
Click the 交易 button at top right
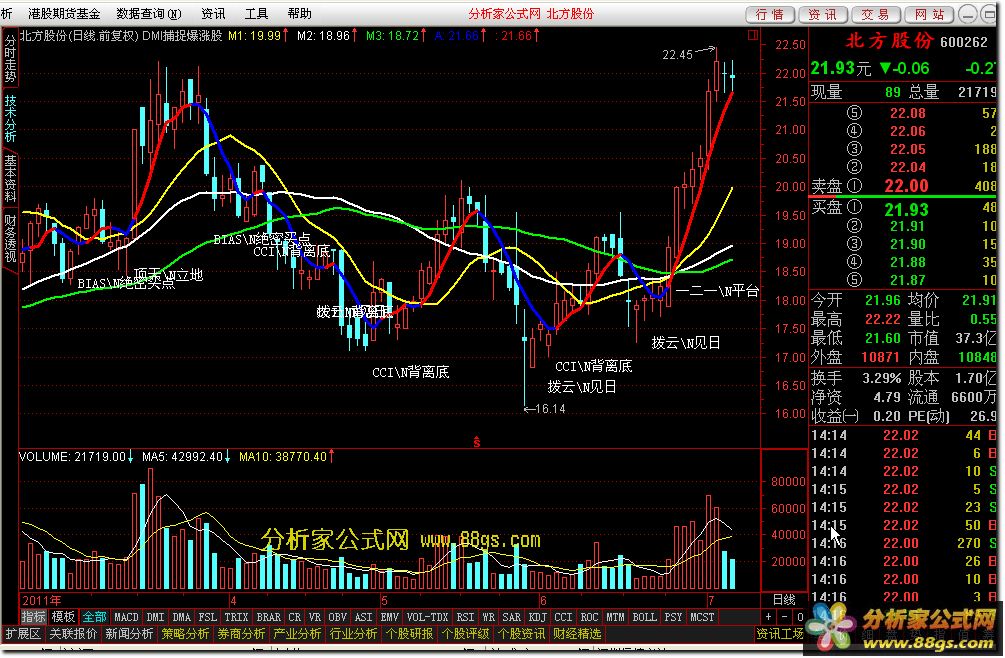click(876, 14)
